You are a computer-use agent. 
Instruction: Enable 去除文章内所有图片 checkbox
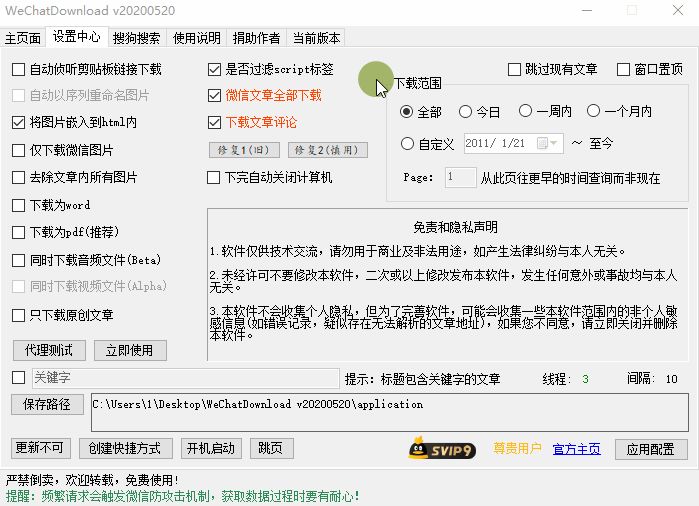[x=18, y=177]
